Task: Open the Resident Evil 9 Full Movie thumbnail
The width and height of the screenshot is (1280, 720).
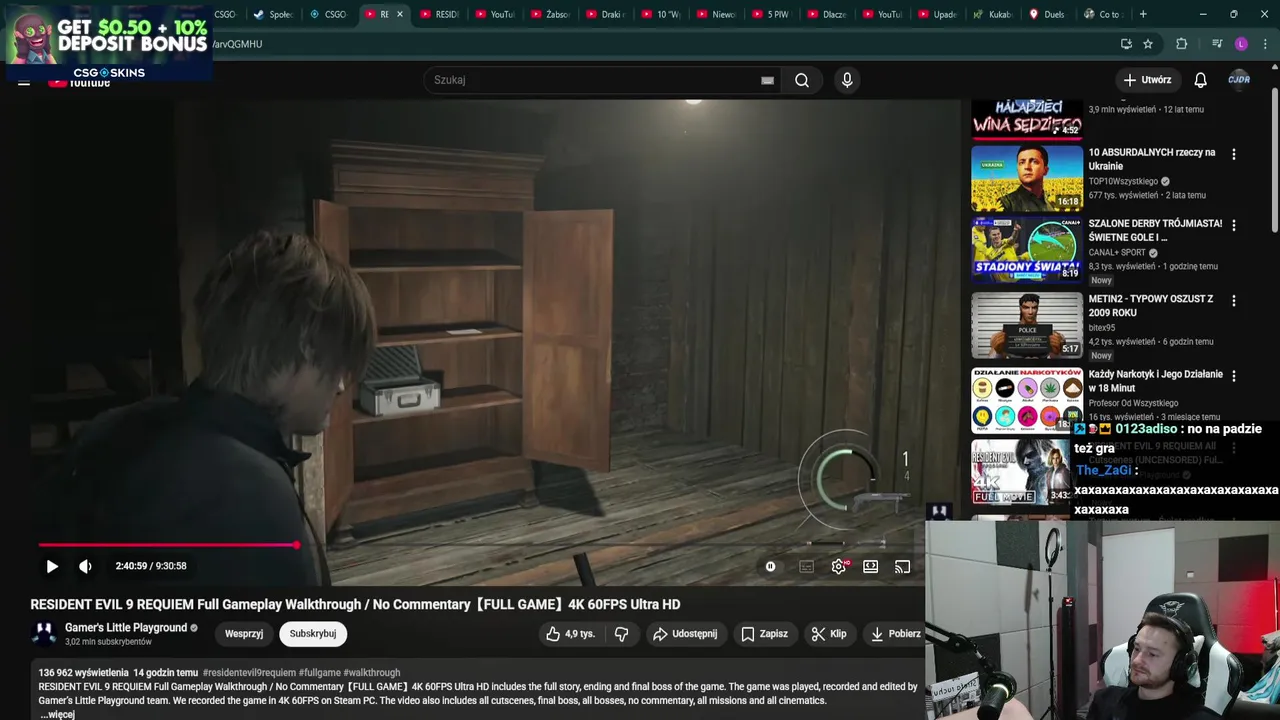Action: coord(1021,472)
